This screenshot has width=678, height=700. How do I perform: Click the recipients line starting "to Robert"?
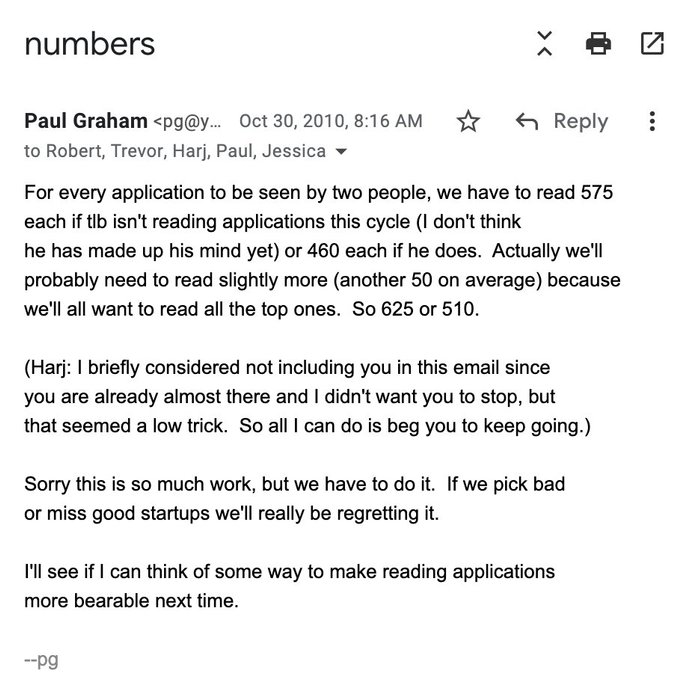[174, 152]
